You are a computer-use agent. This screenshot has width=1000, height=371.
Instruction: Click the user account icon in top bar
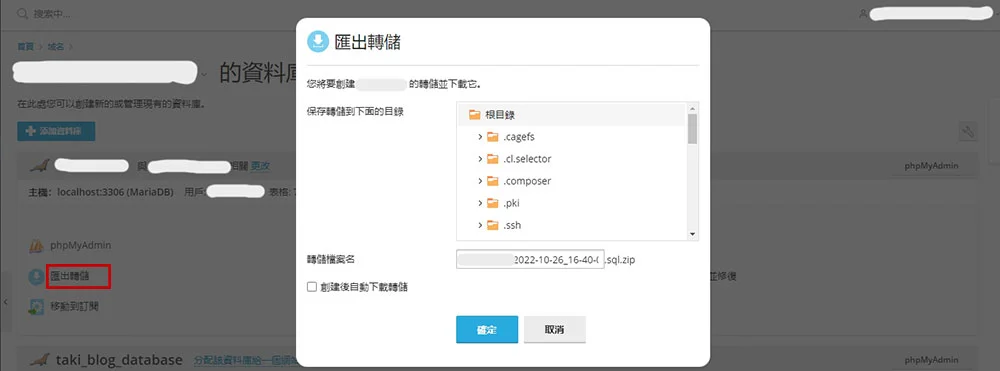(863, 13)
